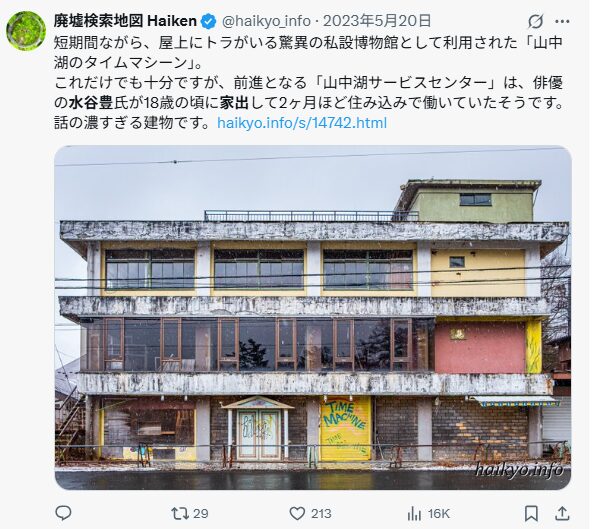Click the Grok circle-slash icon
The image size is (593, 529).
click(x=536, y=22)
